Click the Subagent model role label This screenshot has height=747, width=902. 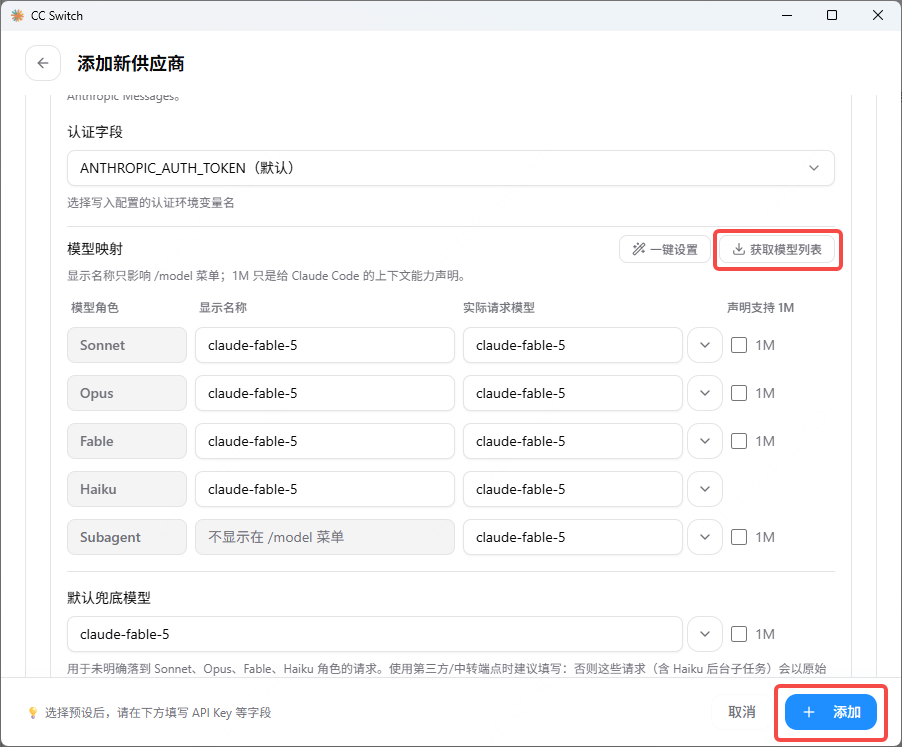[x=127, y=537]
